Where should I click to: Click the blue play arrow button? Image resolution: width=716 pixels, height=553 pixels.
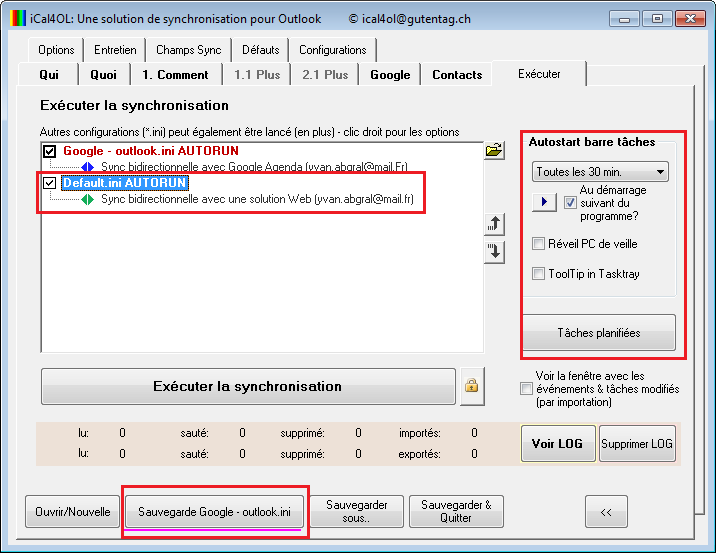point(543,203)
